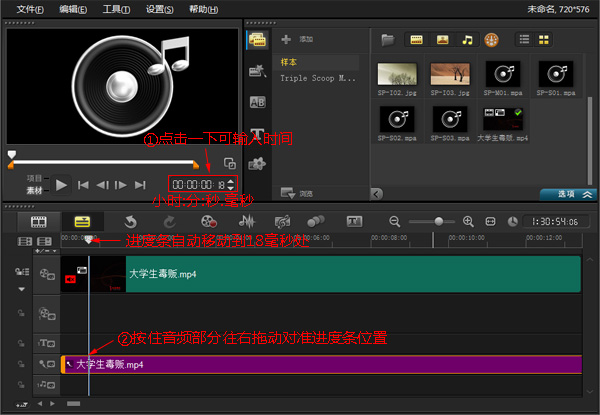600x415 pixels.
Task: Open the subtitle editor icon
Action: coord(354,221)
